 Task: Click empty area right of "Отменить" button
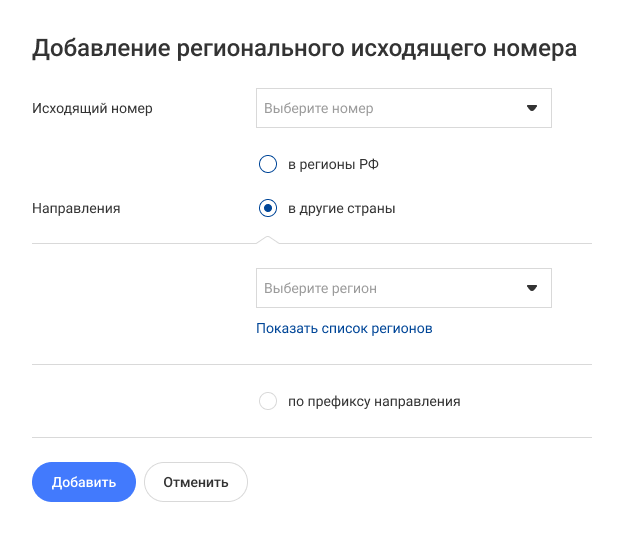(420, 482)
